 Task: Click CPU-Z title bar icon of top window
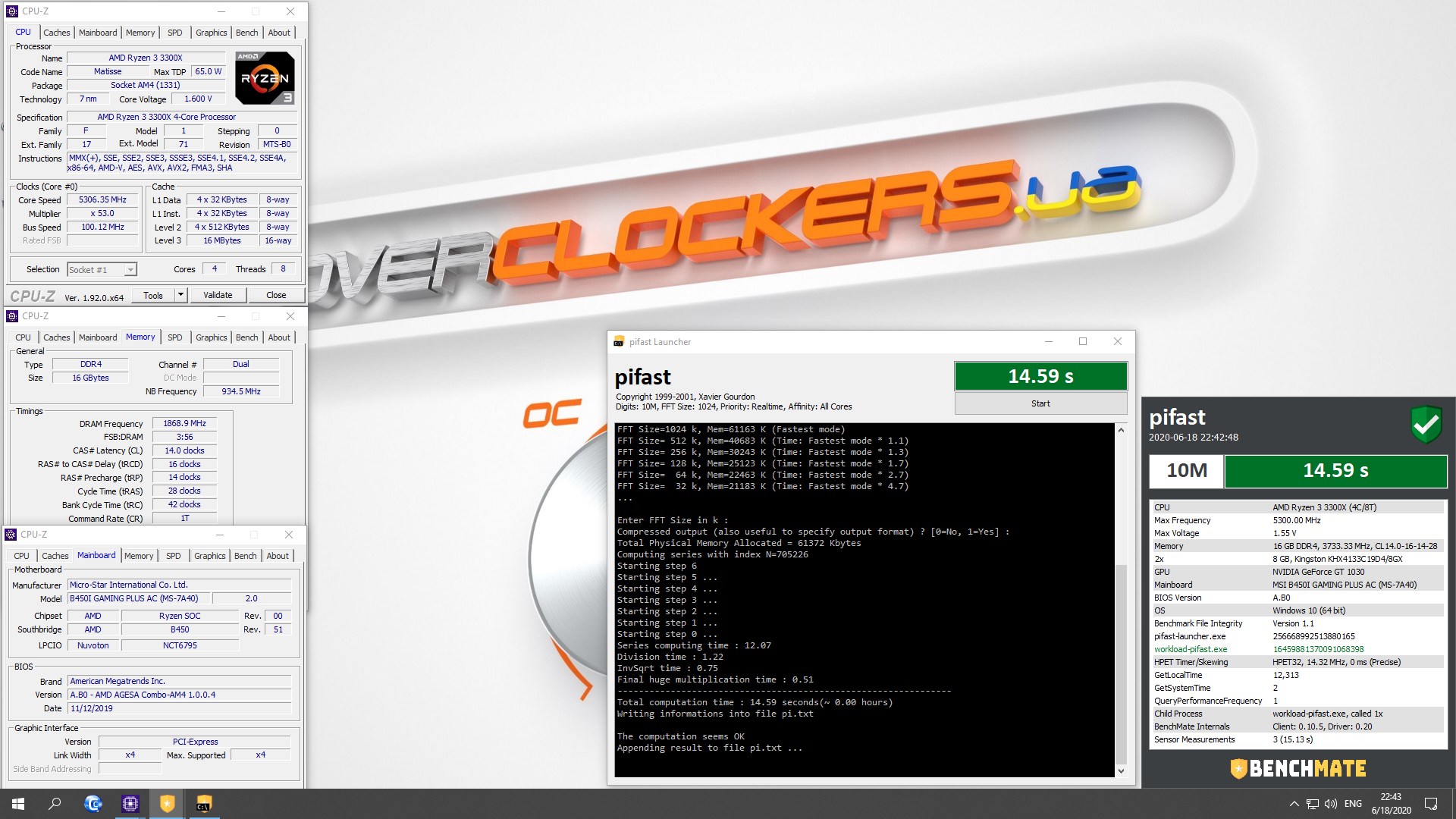(x=11, y=11)
